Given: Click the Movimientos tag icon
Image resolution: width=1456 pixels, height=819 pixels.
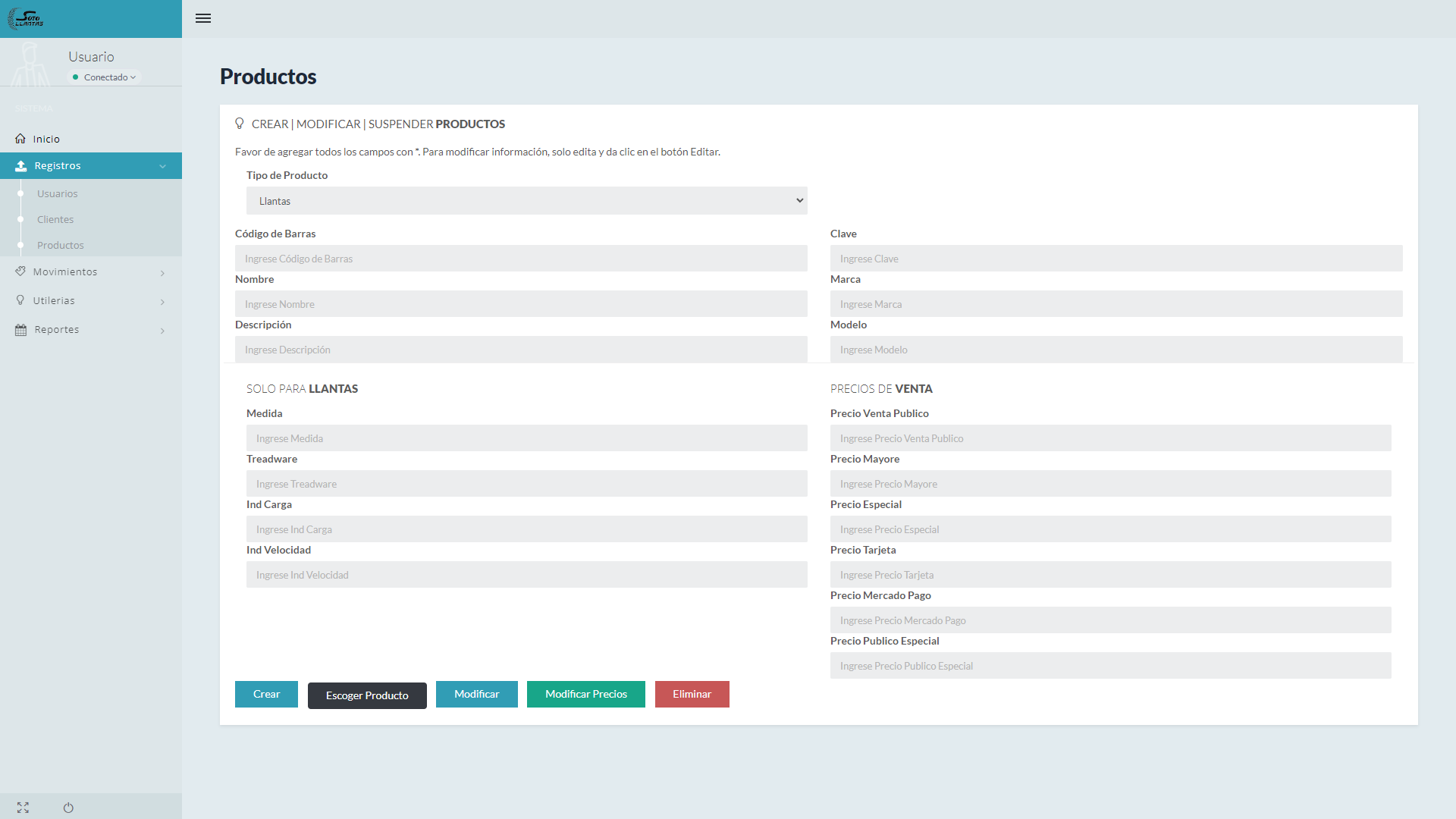Looking at the screenshot, I should point(20,271).
